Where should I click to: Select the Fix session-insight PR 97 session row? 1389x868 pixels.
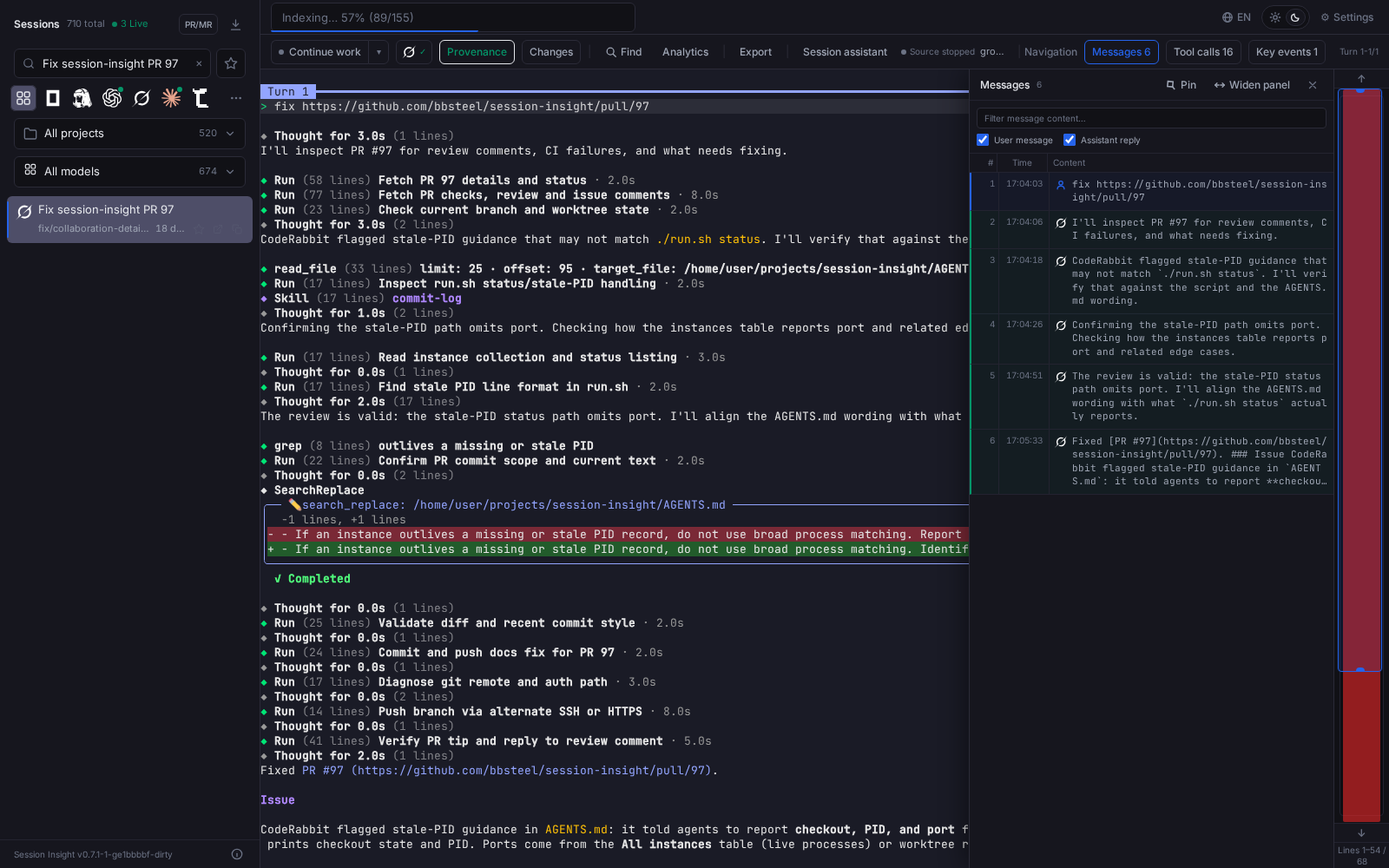click(x=130, y=220)
